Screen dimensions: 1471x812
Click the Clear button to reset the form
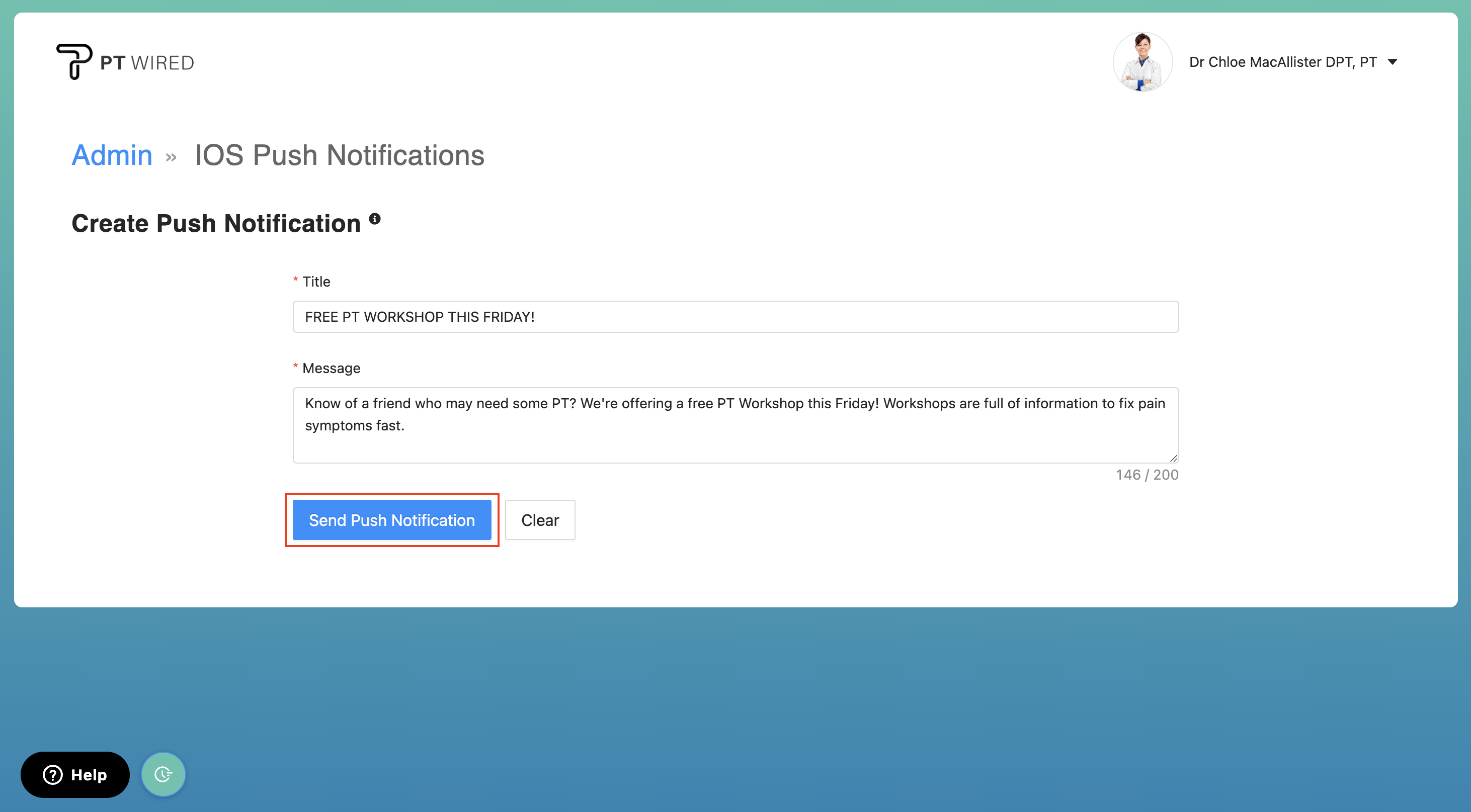click(x=540, y=520)
